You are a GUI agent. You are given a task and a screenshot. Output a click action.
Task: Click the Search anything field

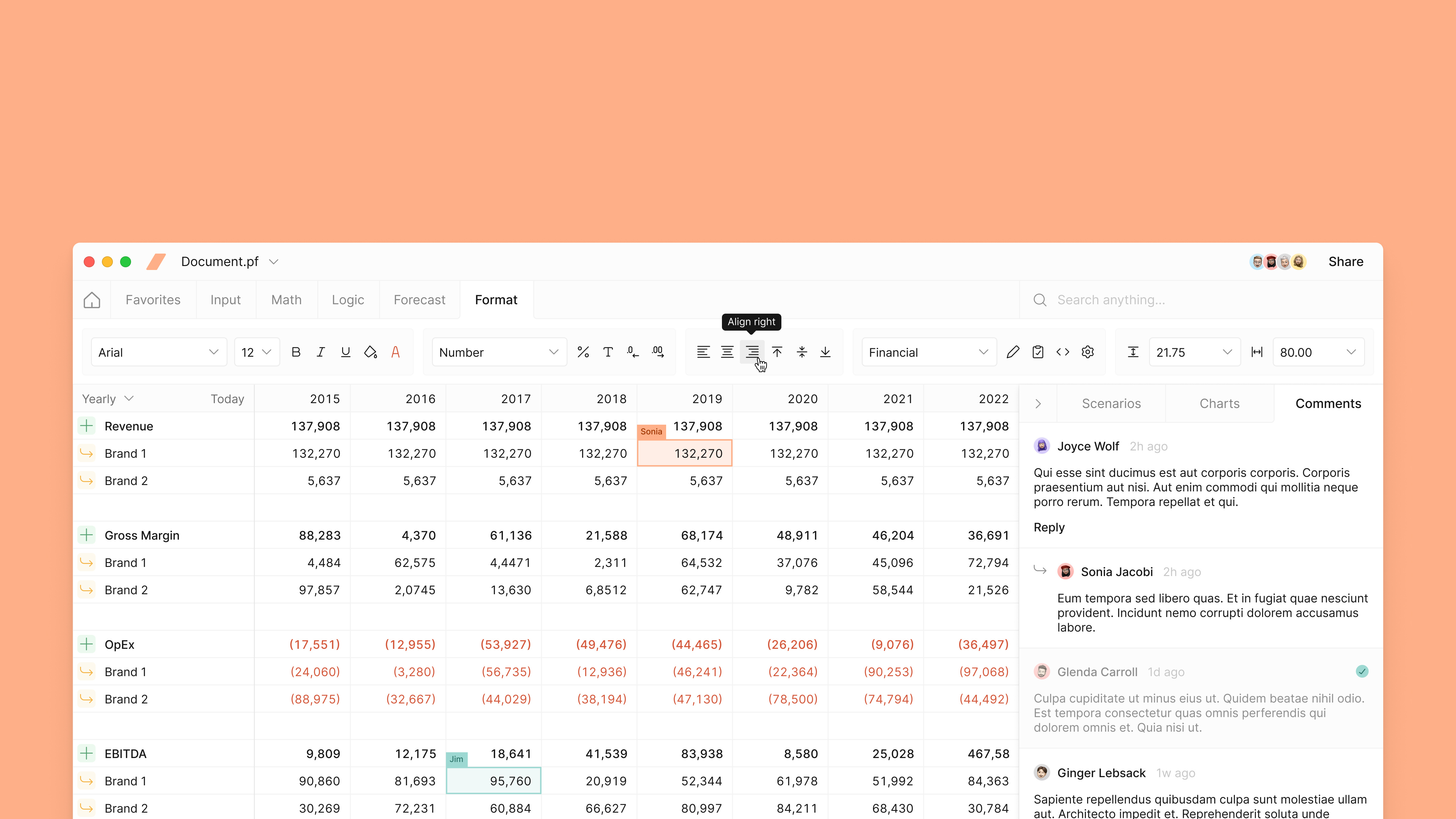click(1201, 300)
